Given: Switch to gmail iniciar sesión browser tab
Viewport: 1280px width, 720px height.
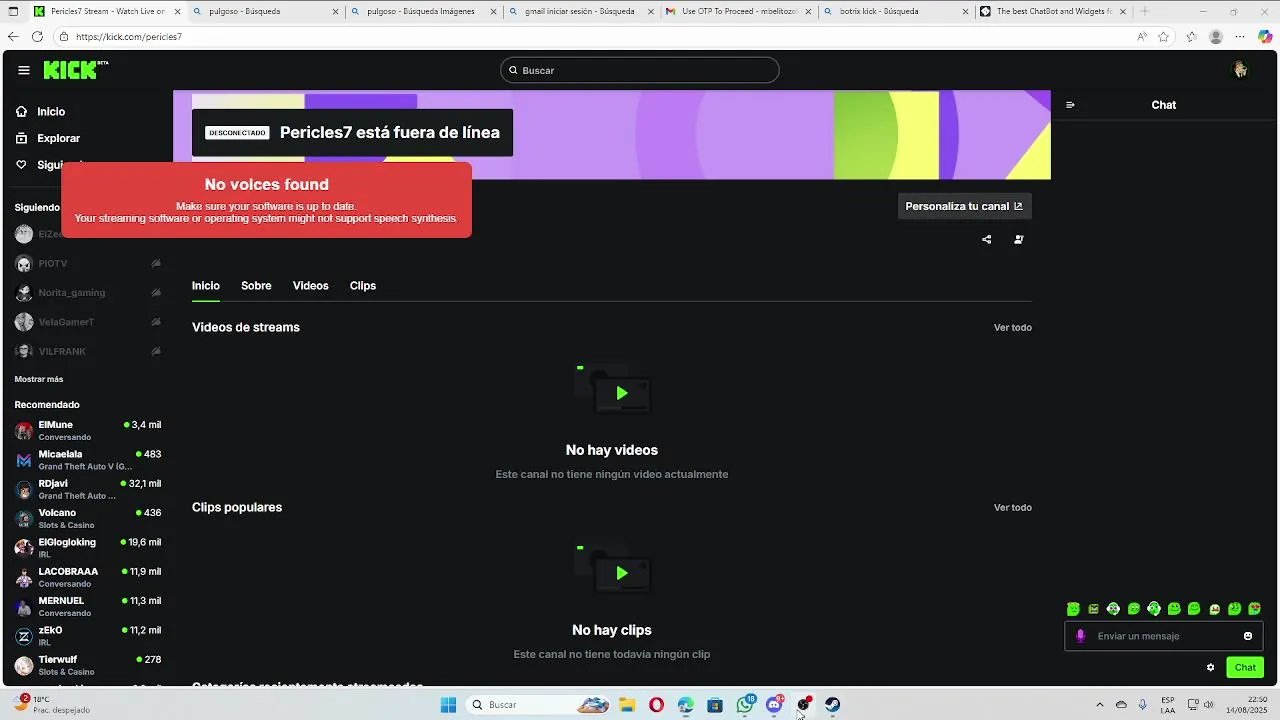Looking at the screenshot, I should click(x=580, y=11).
